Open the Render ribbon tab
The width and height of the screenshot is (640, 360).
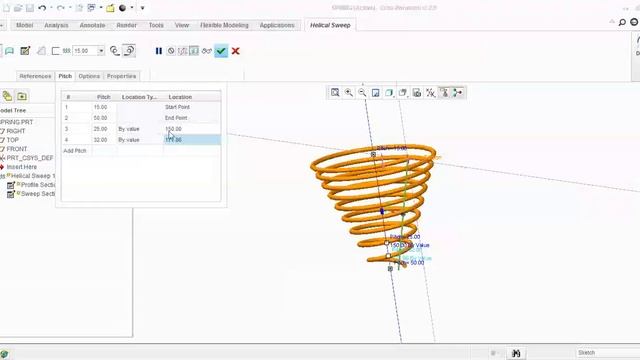pos(127,25)
